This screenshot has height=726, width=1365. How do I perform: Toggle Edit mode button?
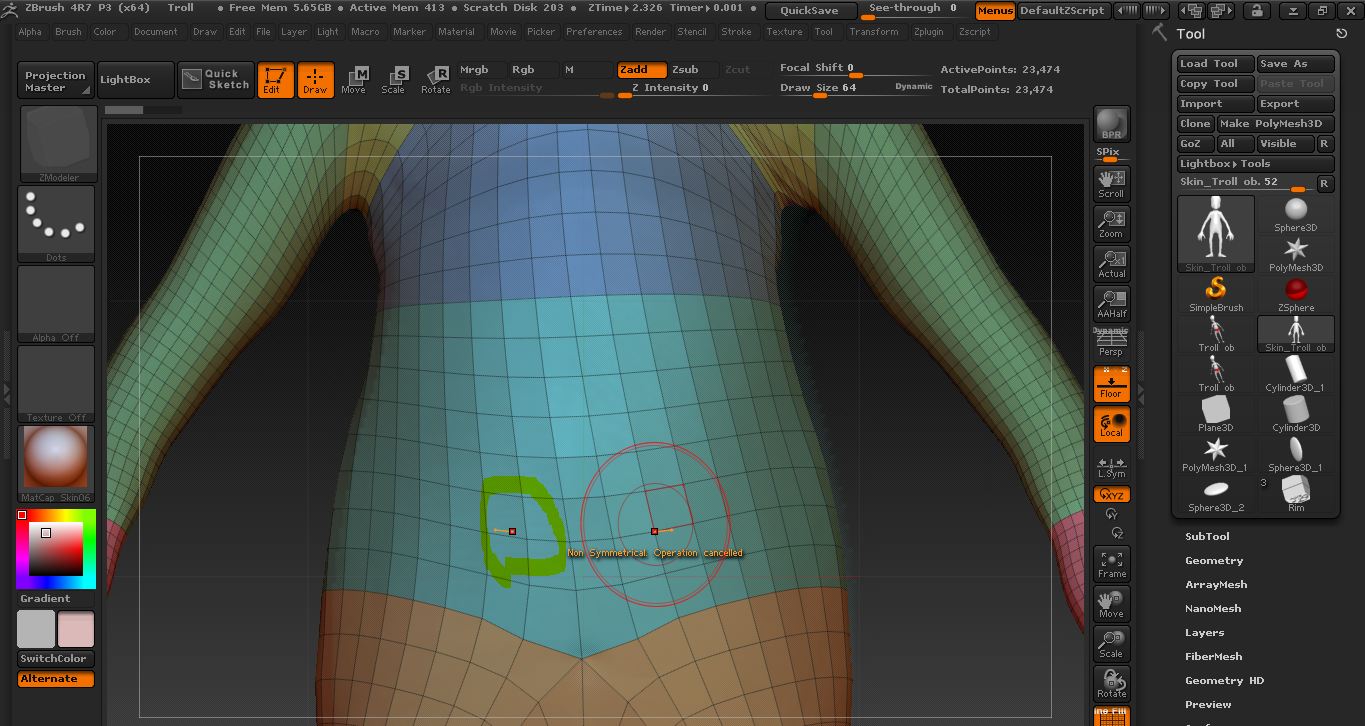point(276,80)
